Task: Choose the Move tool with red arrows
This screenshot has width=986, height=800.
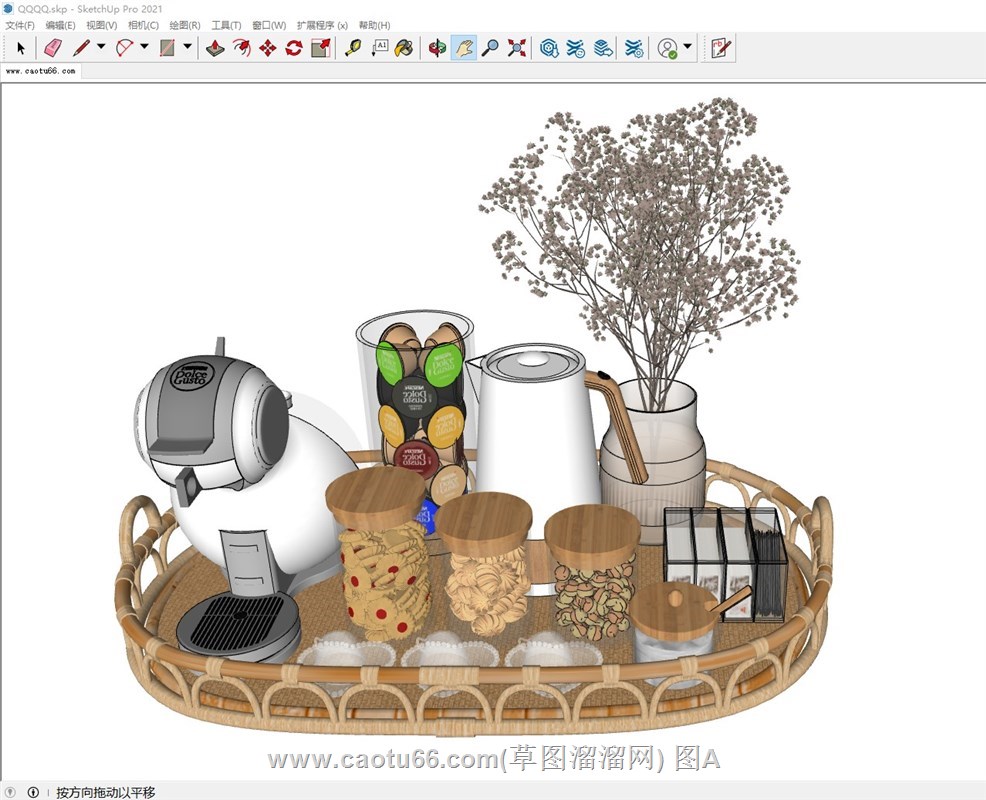Action: 268,47
